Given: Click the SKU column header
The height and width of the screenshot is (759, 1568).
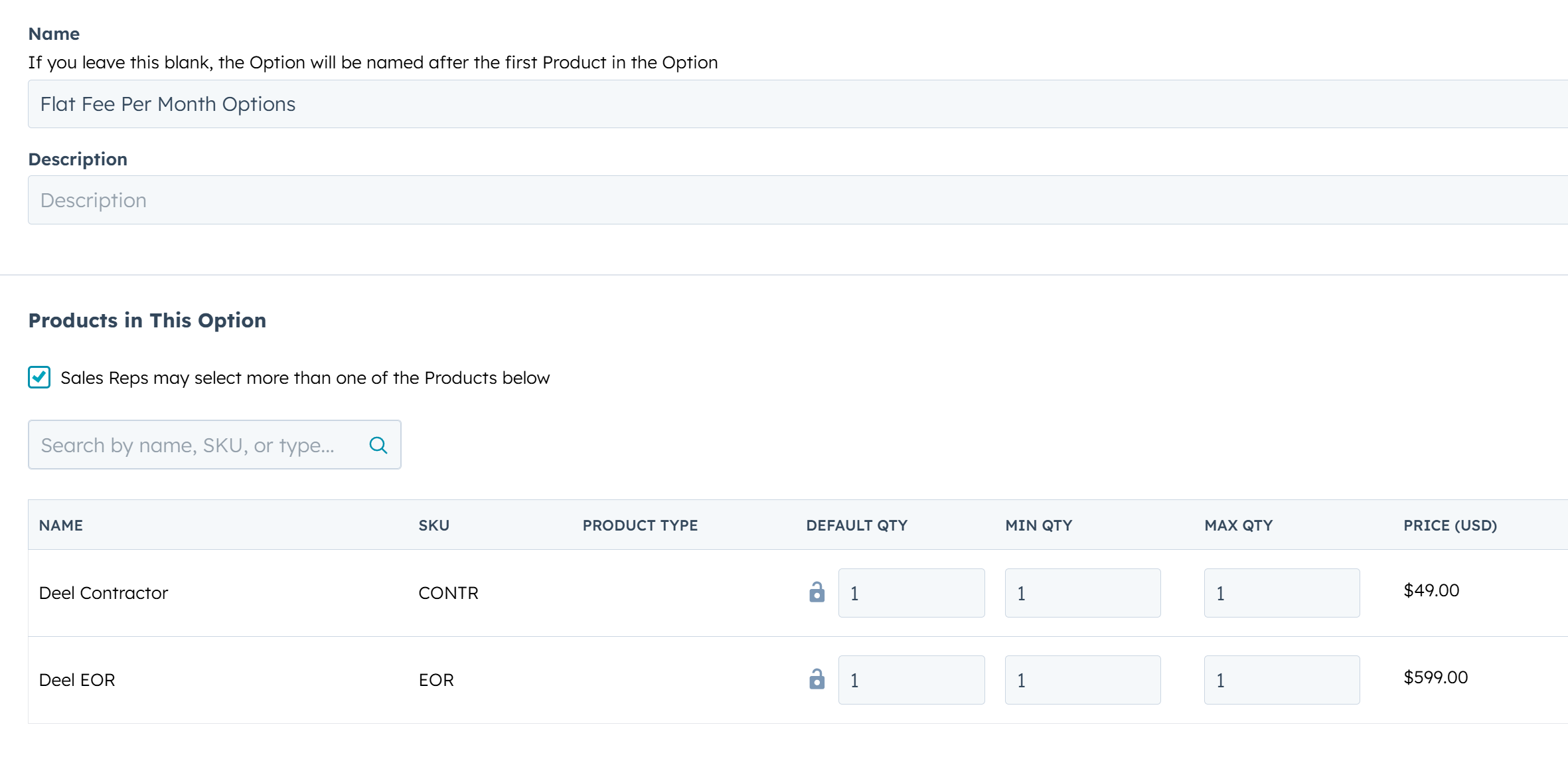Looking at the screenshot, I should 433,525.
